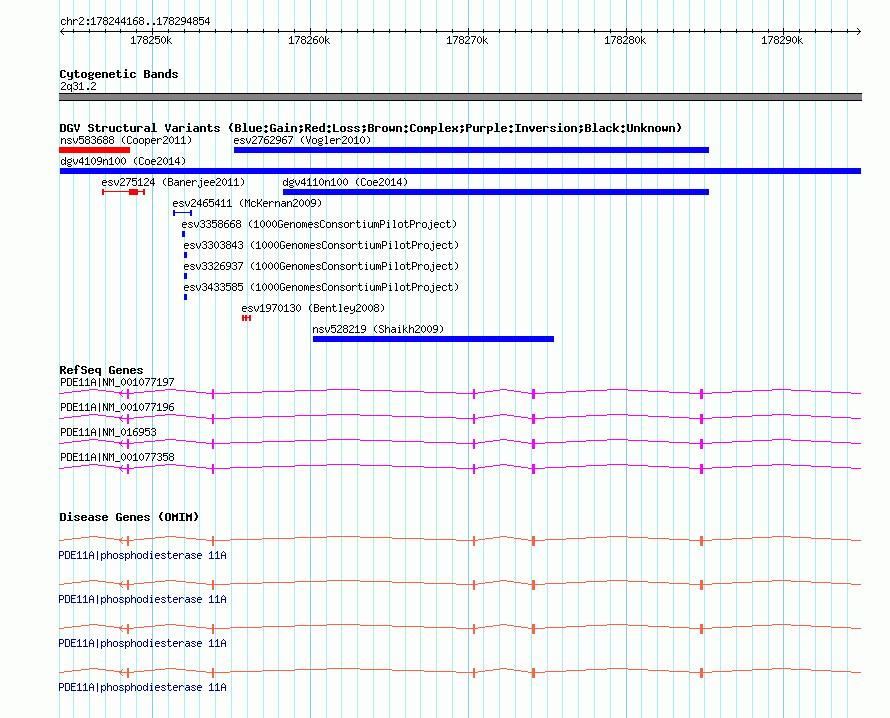
Task: Select the blue esv2762967 gain variant bar
Action: [470, 150]
